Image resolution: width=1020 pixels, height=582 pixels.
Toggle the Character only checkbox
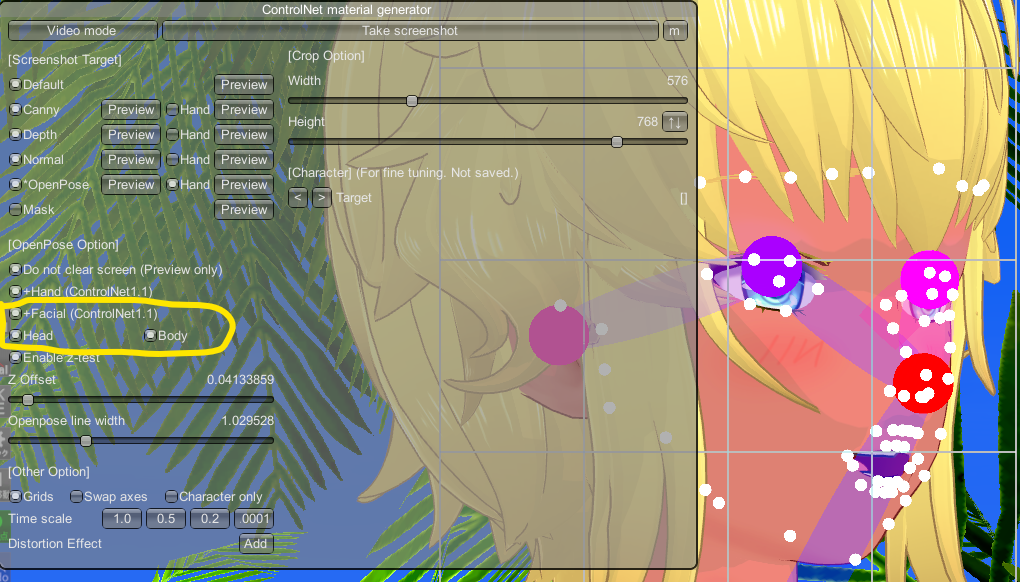(x=171, y=497)
